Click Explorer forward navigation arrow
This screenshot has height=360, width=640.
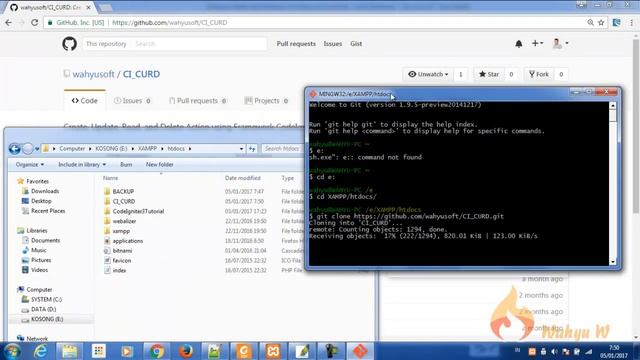27,149
